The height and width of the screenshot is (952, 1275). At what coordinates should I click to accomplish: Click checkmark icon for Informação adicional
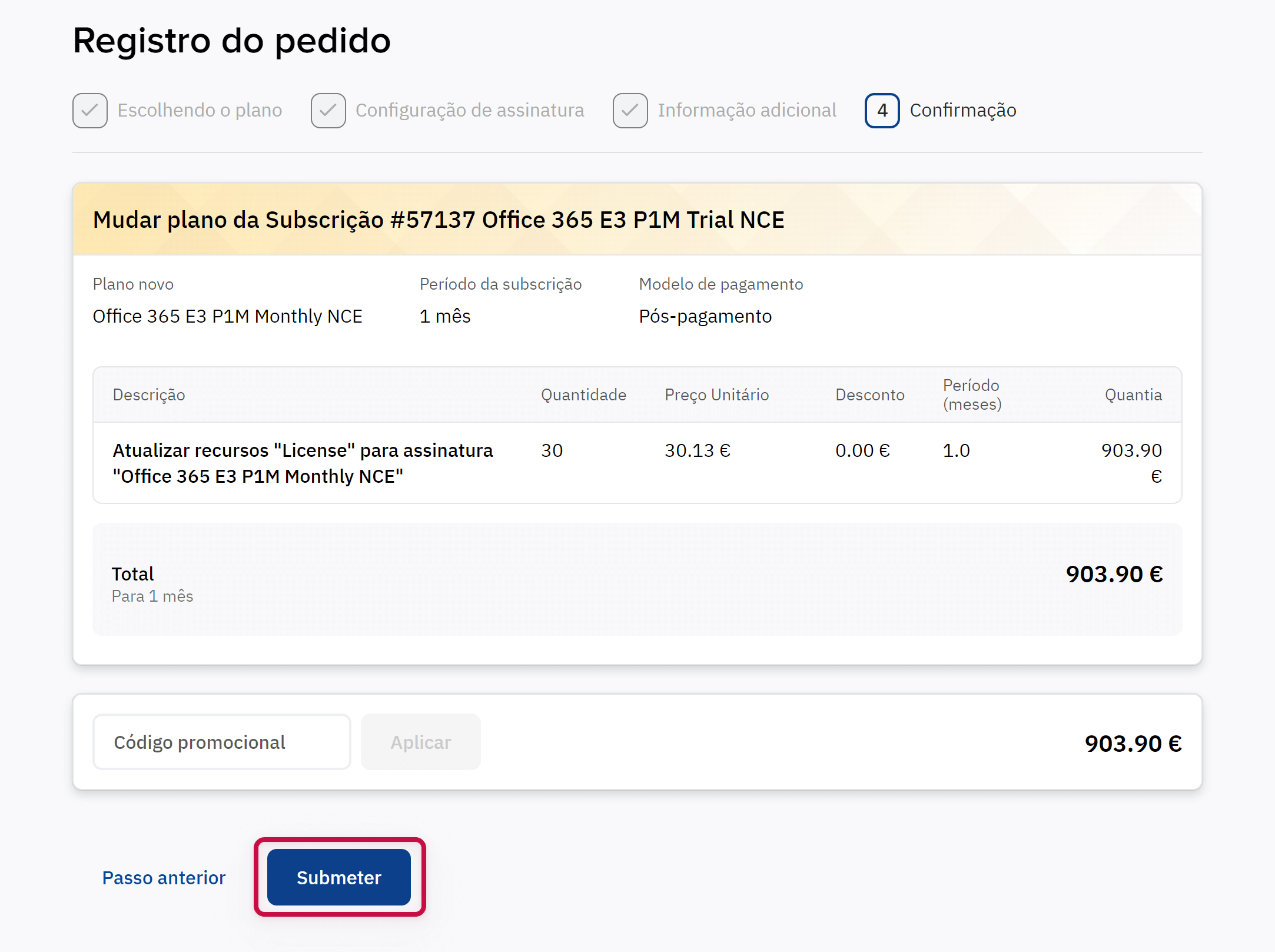coord(630,110)
